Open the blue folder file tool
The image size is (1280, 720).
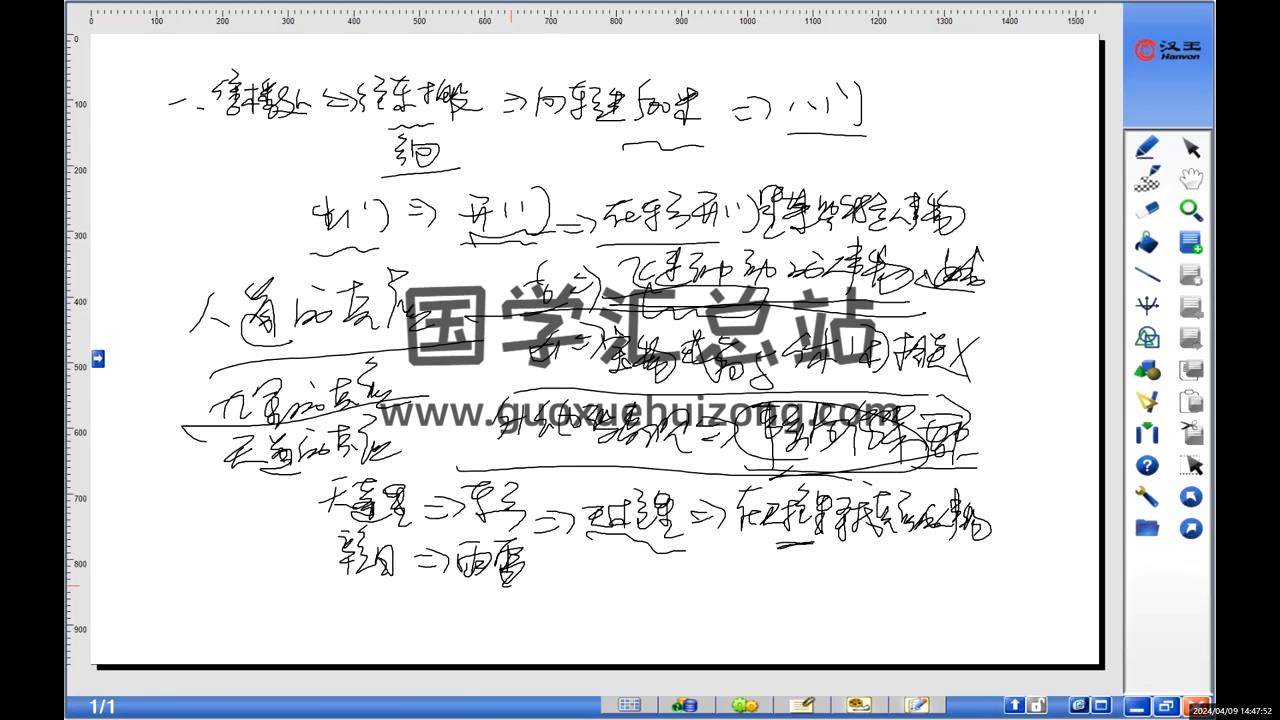[1147, 528]
